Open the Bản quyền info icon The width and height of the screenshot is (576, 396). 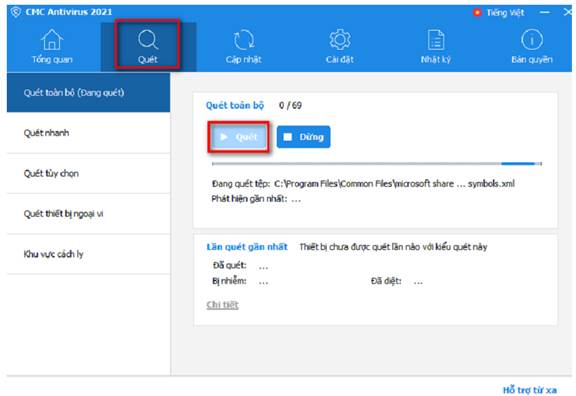(x=532, y=40)
